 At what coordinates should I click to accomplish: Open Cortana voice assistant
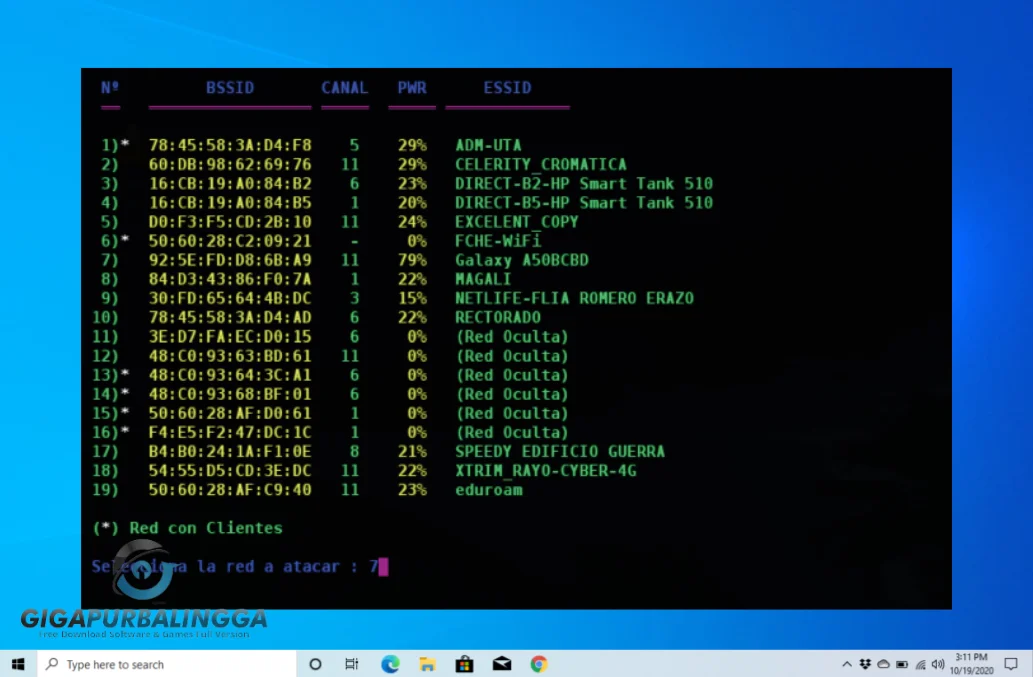(315, 663)
